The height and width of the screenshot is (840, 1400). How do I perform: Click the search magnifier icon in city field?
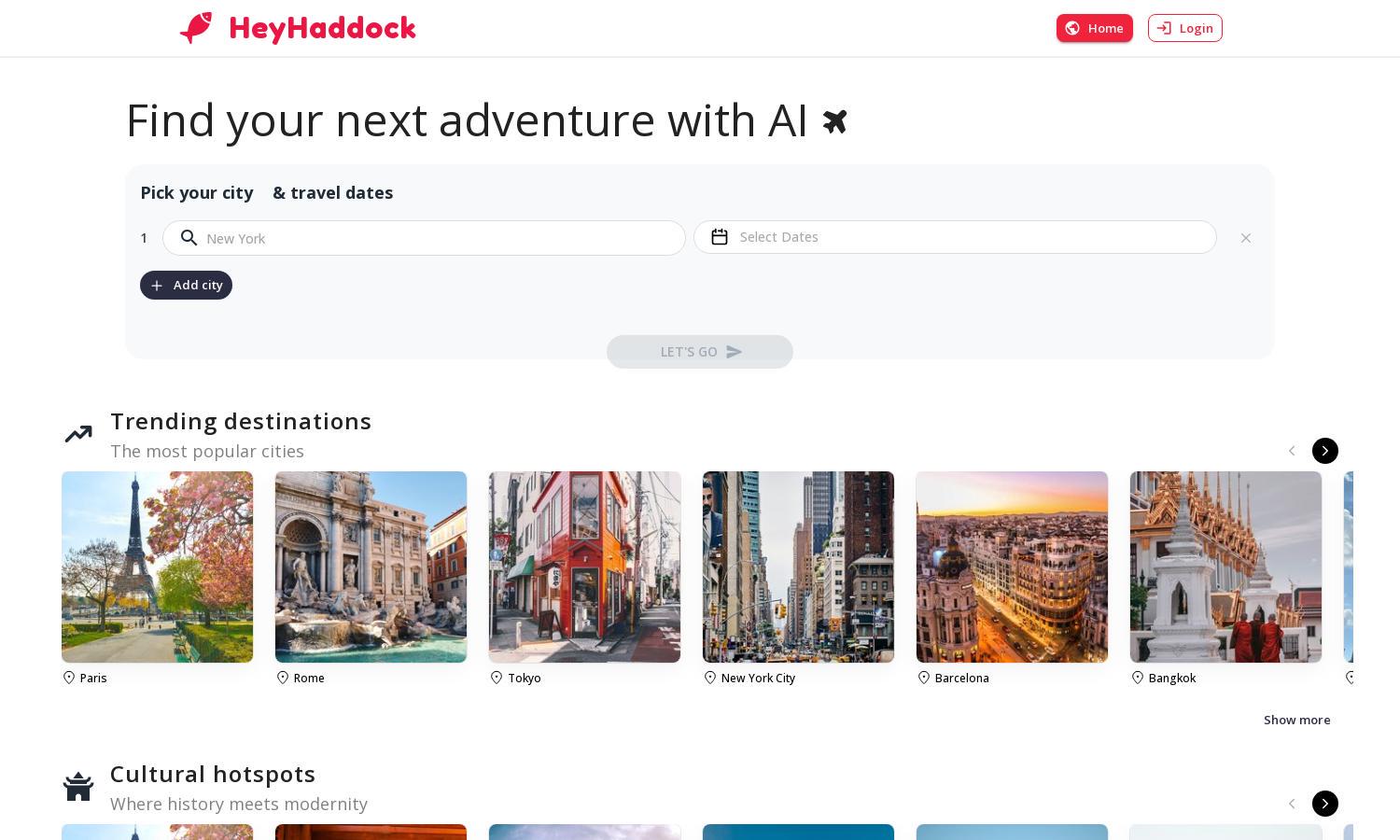(189, 238)
